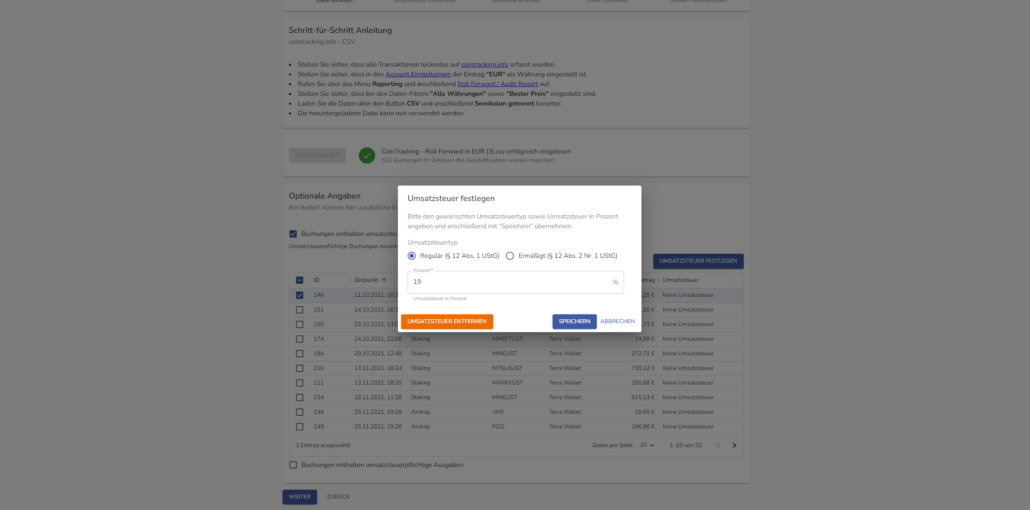This screenshot has width=1030, height=510.
Task: Click the ID column header
Action: click(x=317, y=280)
